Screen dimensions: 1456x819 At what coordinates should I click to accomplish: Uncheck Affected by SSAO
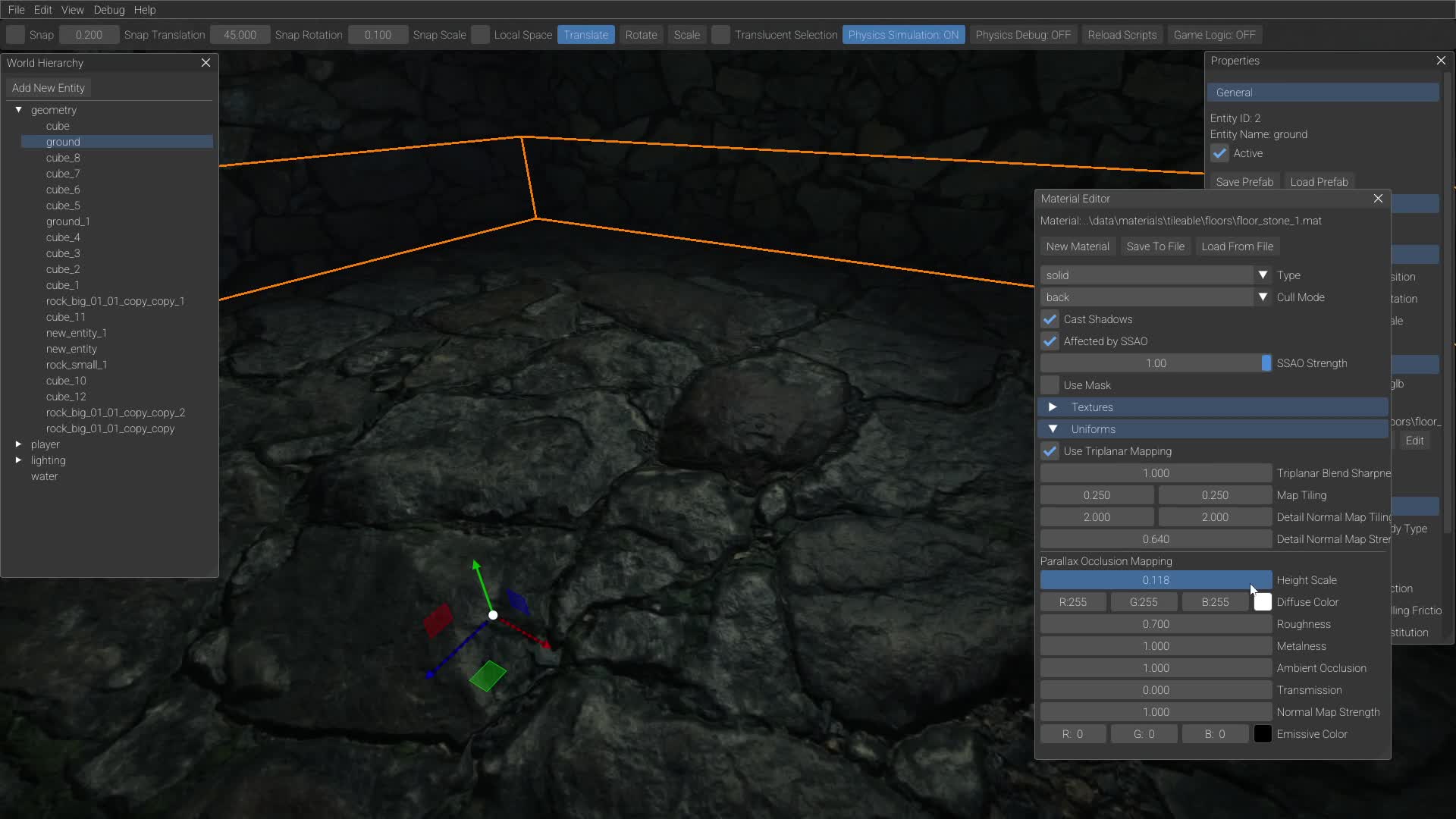click(1050, 341)
